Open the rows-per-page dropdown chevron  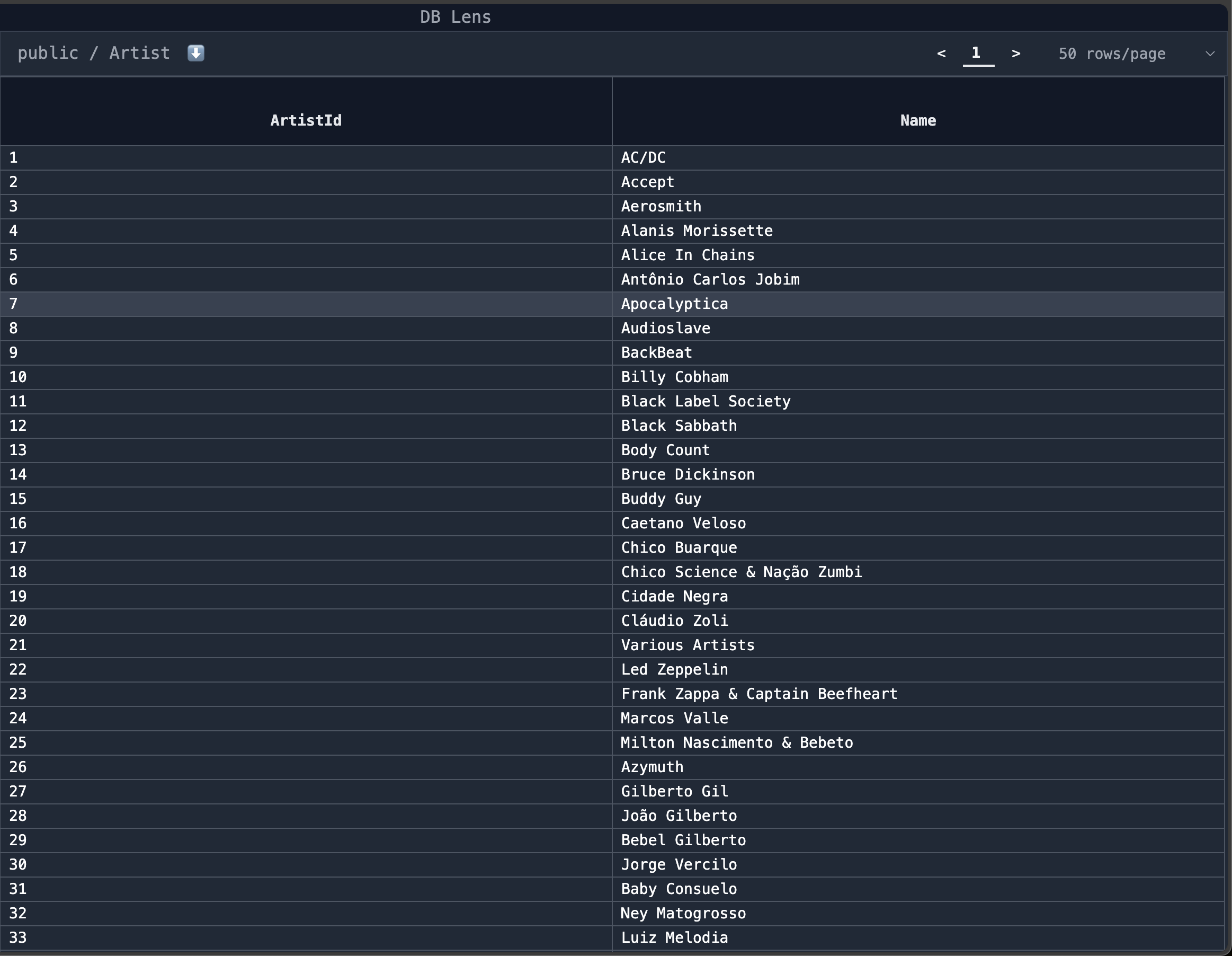(1210, 54)
